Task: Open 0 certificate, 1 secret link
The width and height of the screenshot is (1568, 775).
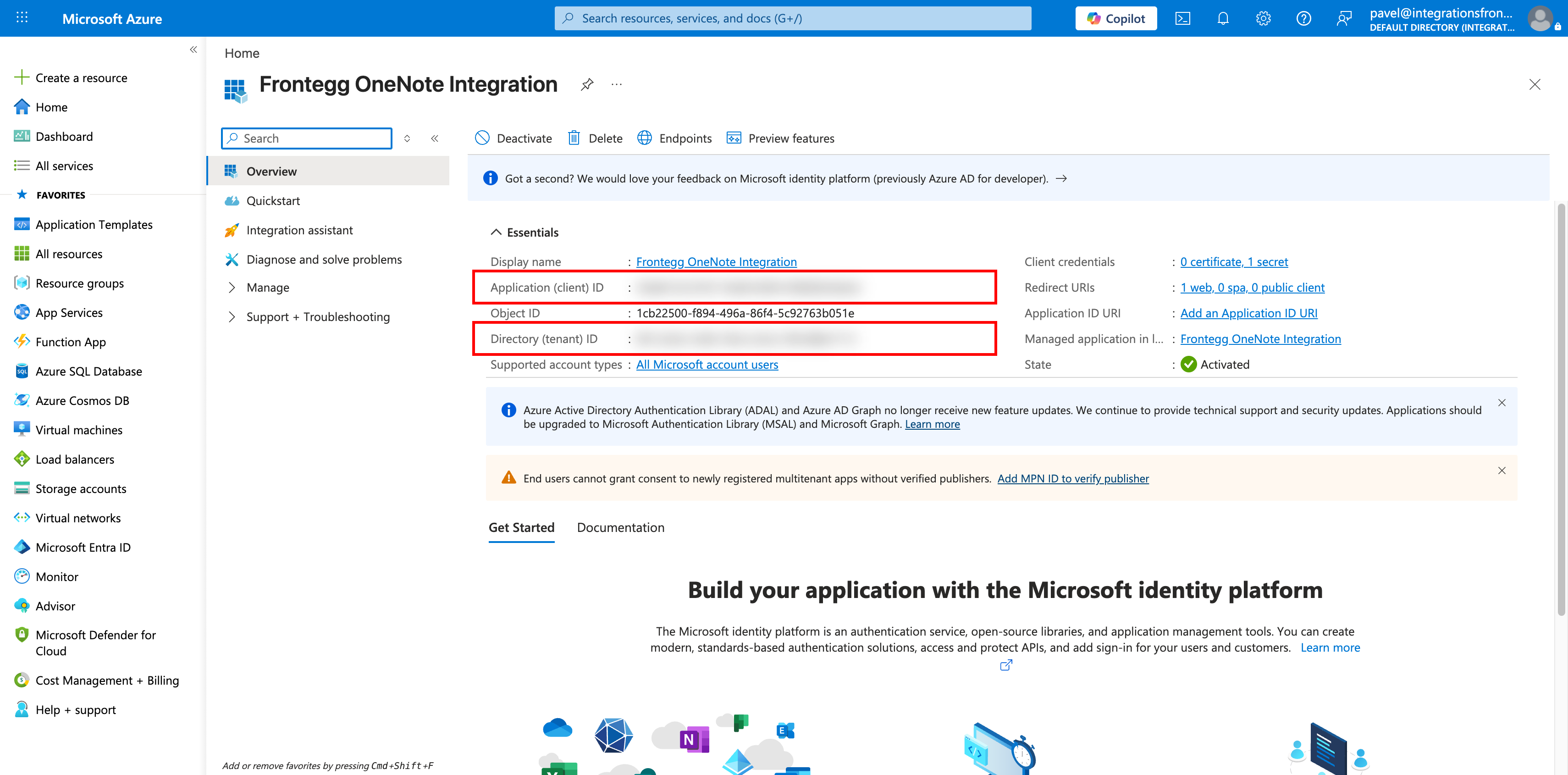Action: (x=1234, y=261)
